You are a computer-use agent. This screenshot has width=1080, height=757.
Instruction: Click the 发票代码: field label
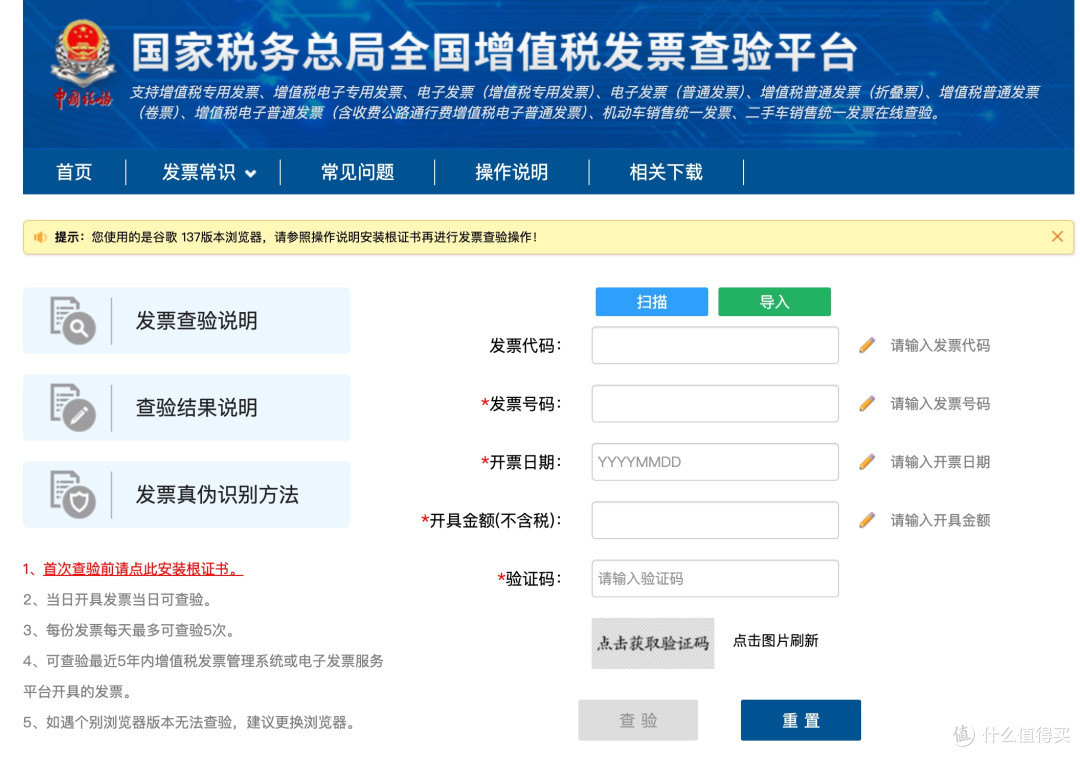pos(526,345)
